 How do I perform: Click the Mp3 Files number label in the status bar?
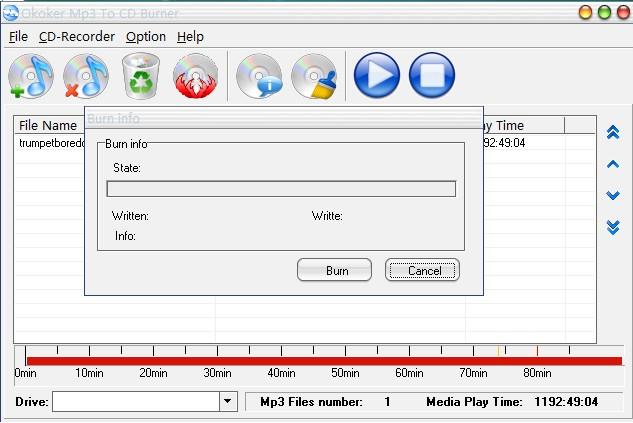[x=311, y=402]
